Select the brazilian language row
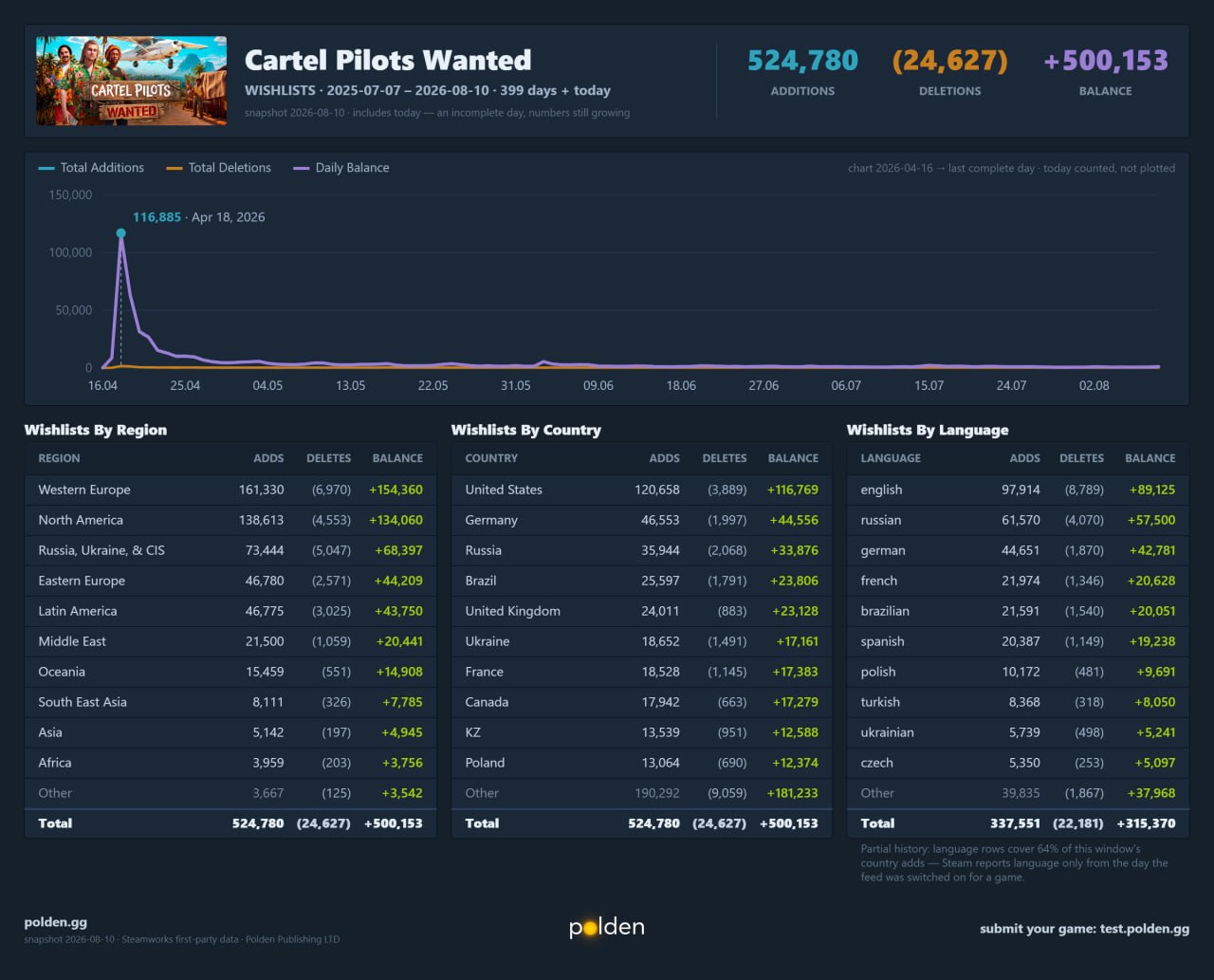The width and height of the screenshot is (1214, 980). point(1018,611)
